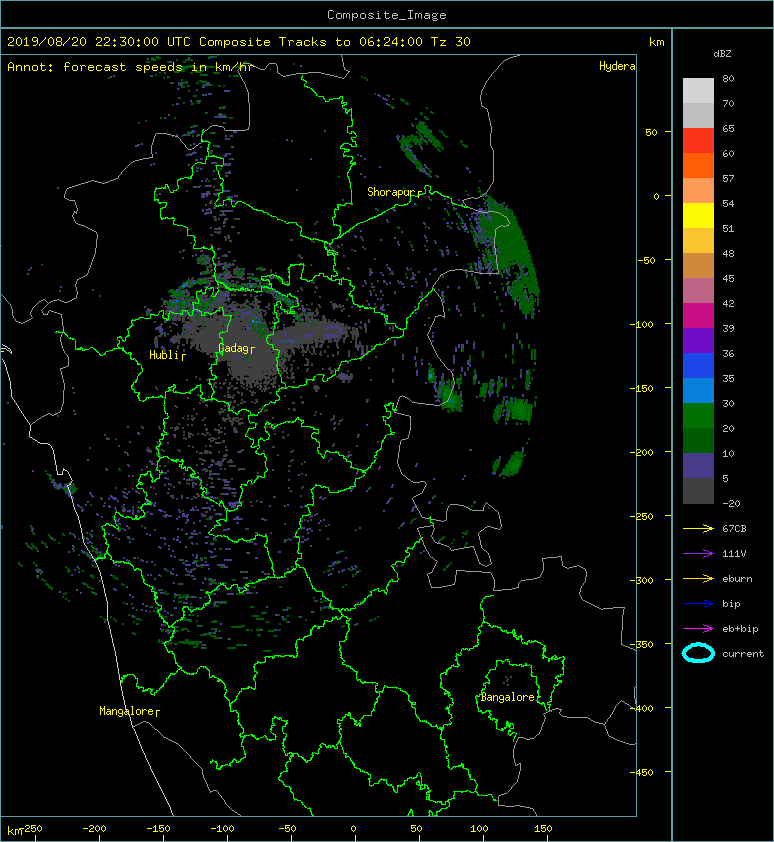
Task: Pick the brown 45–48 dBZ swatch
Action: coord(698,266)
